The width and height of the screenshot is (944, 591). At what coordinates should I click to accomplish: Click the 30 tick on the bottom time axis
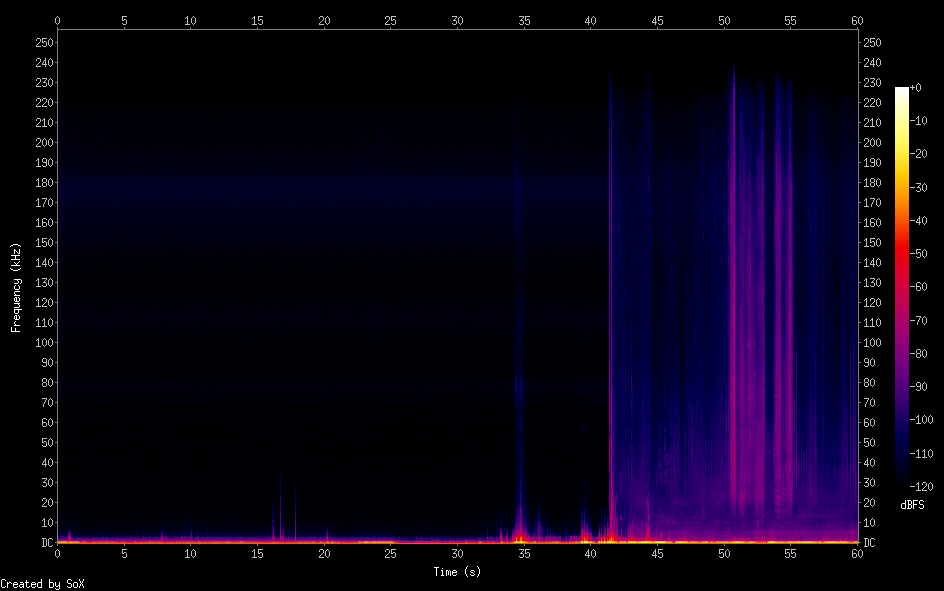457,553
